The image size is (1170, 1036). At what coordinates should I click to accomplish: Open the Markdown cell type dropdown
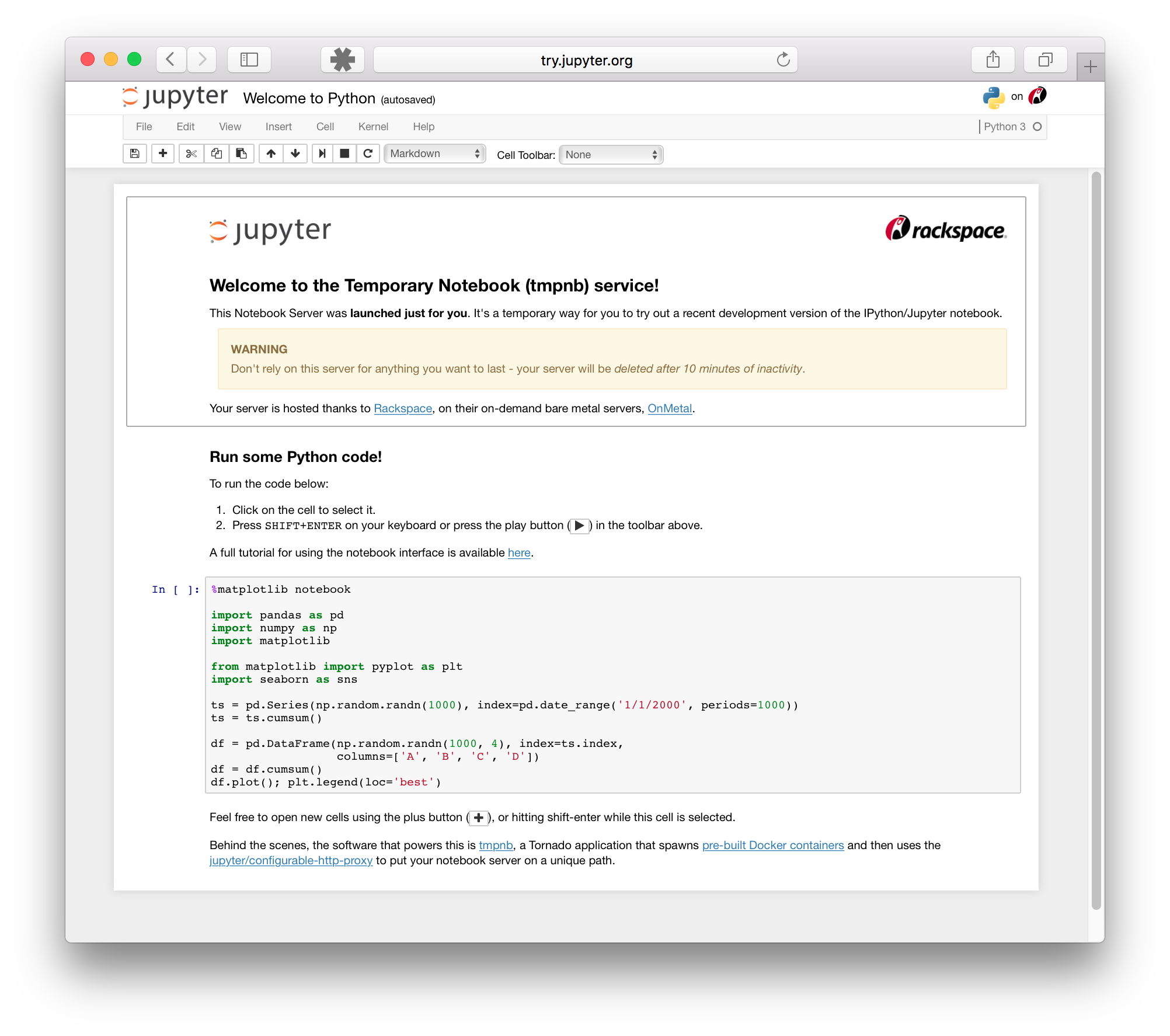(434, 154)
